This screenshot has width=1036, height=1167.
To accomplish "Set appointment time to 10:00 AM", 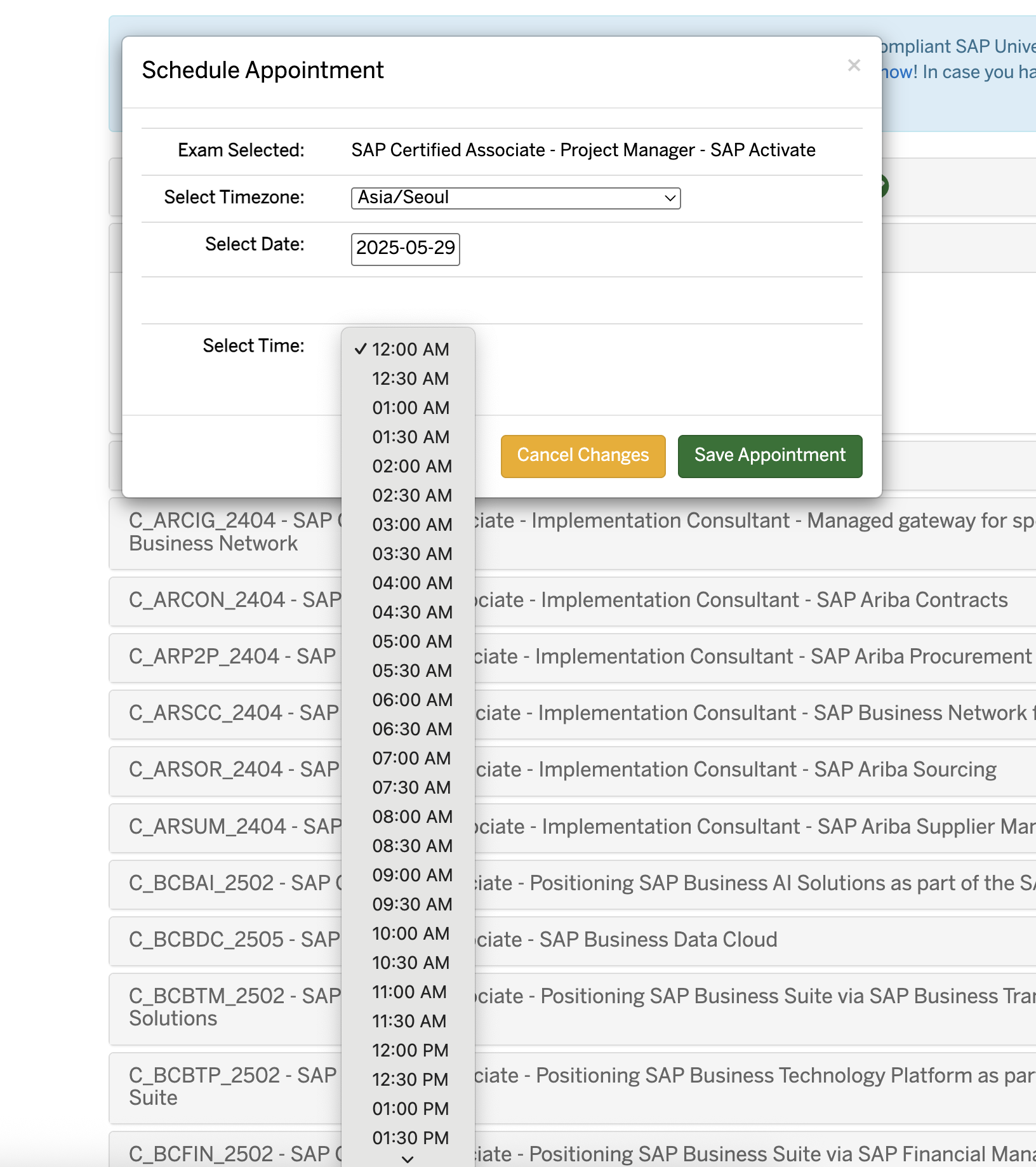I will click(408, 933).
